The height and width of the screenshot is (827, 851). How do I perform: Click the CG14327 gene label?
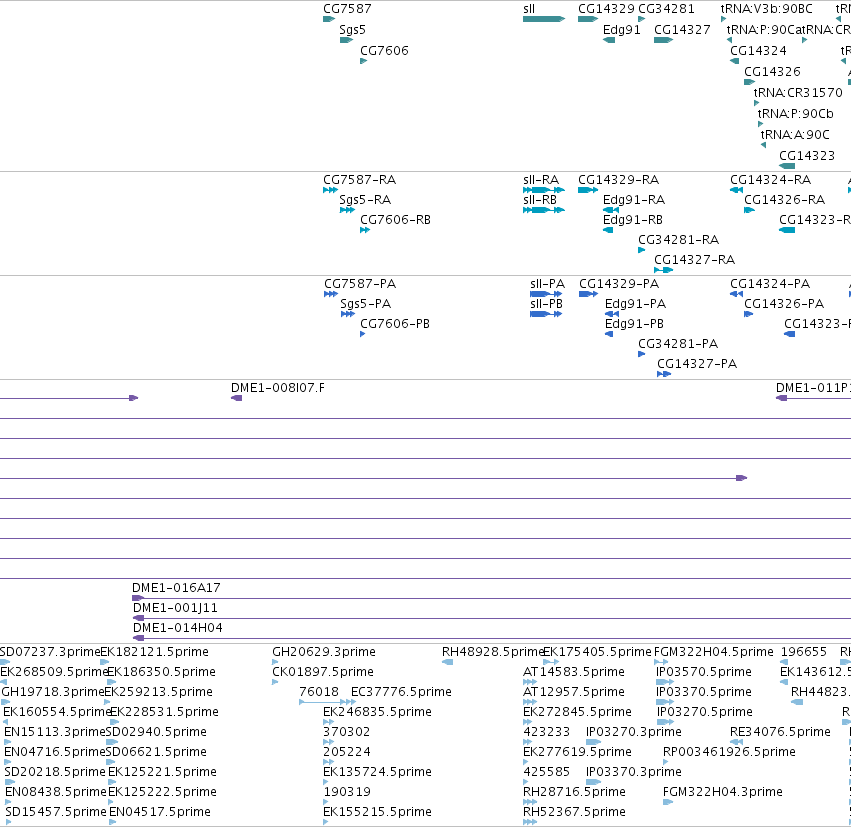(682, 30)
